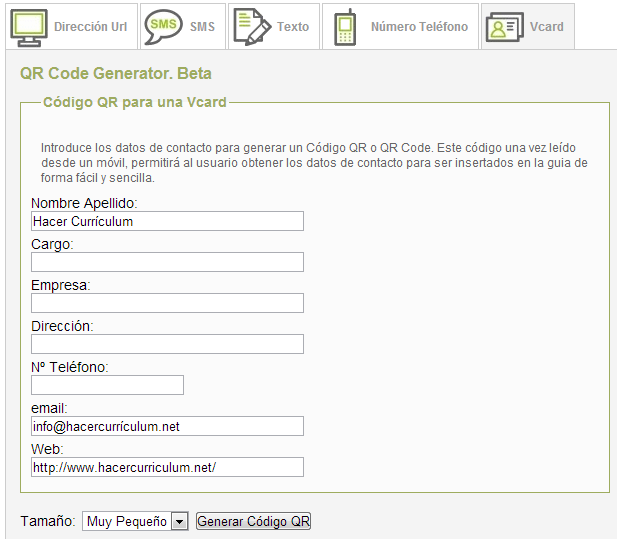Click the SMS speech bubble icon
Image resolution: width=617 pixels, height=539 pixels.
coord(163,27)
